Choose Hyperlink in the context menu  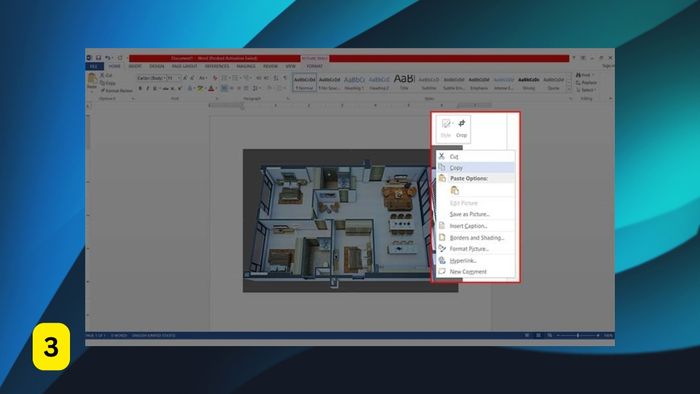[475, 260]
